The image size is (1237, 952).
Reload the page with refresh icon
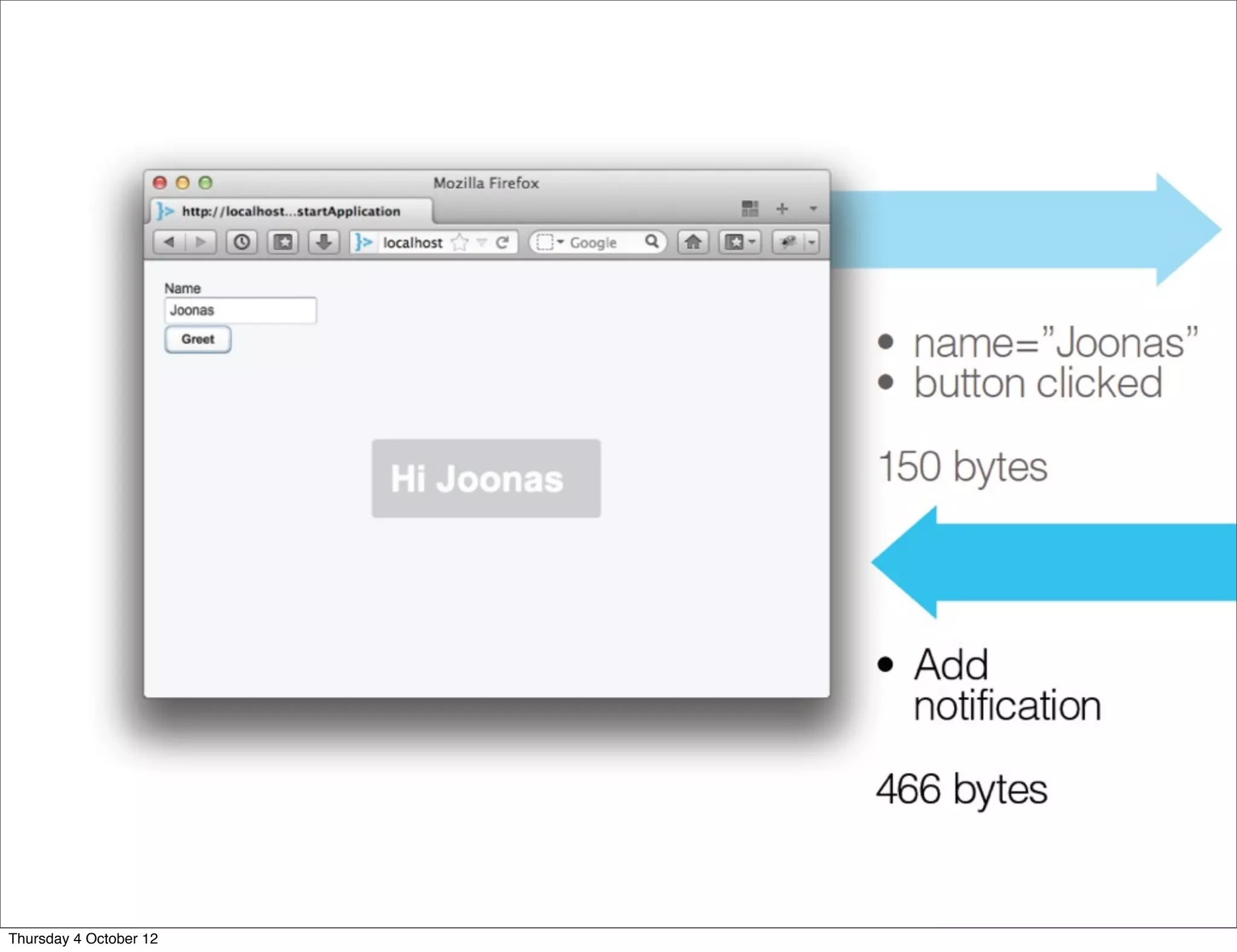(x=502, y=242)
